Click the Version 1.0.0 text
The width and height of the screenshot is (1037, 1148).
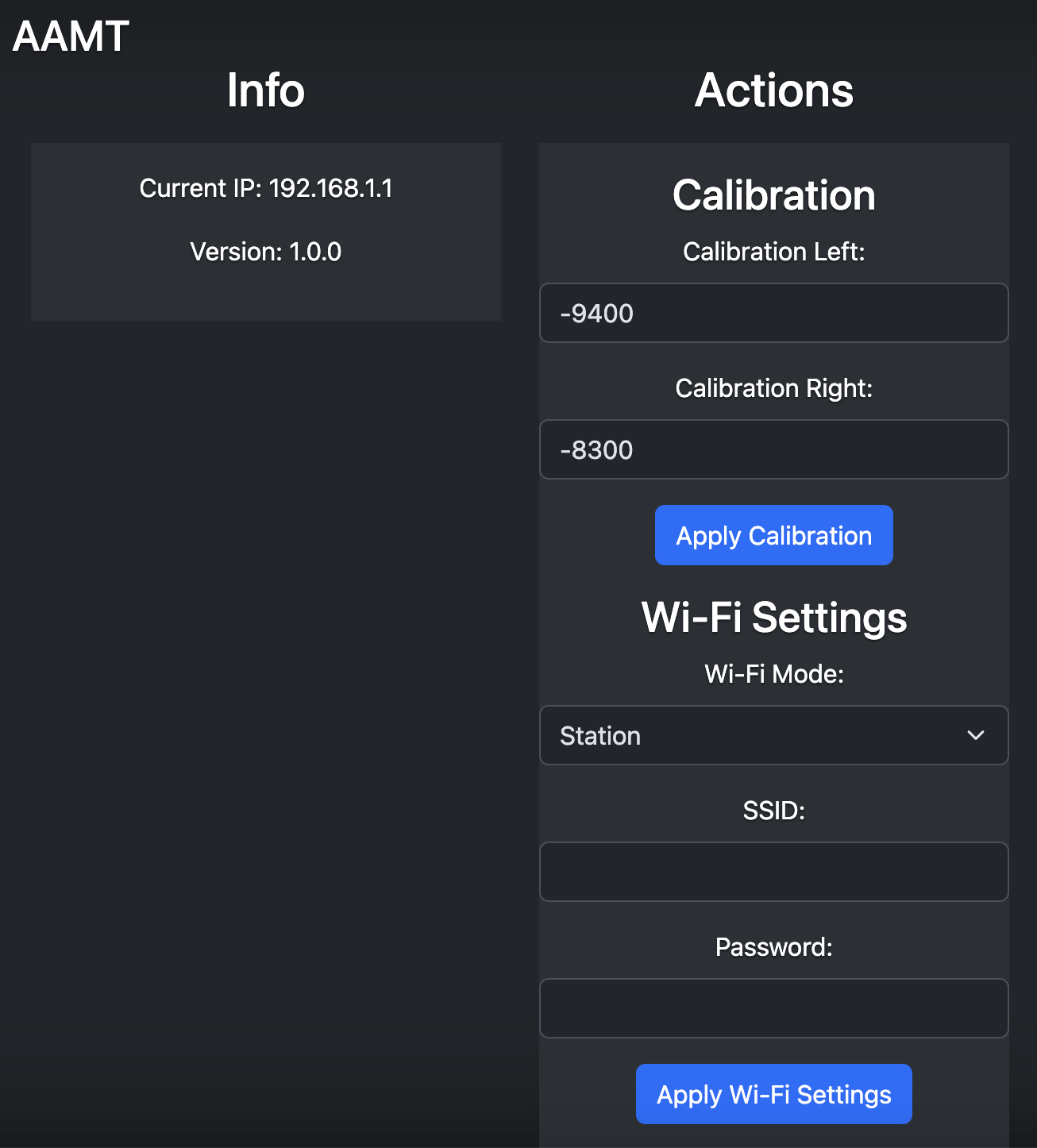[265, 252]
